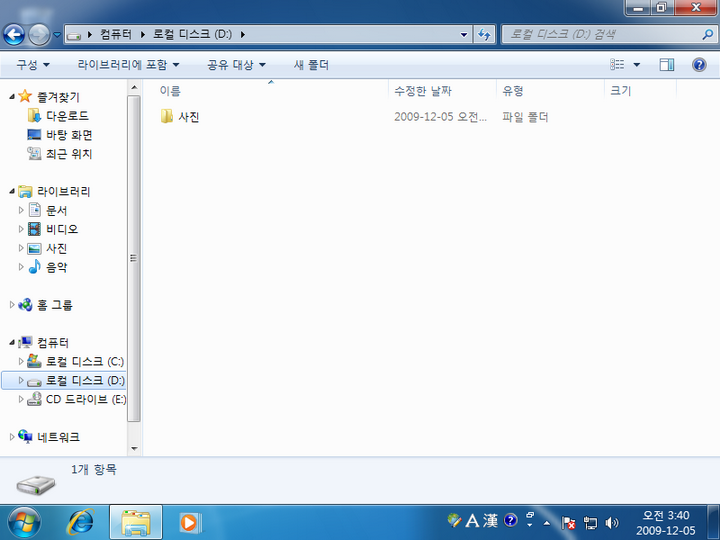This screenshot has height=540, width=720.
Task: Open the 구성 menu
Action: point(33,65)
